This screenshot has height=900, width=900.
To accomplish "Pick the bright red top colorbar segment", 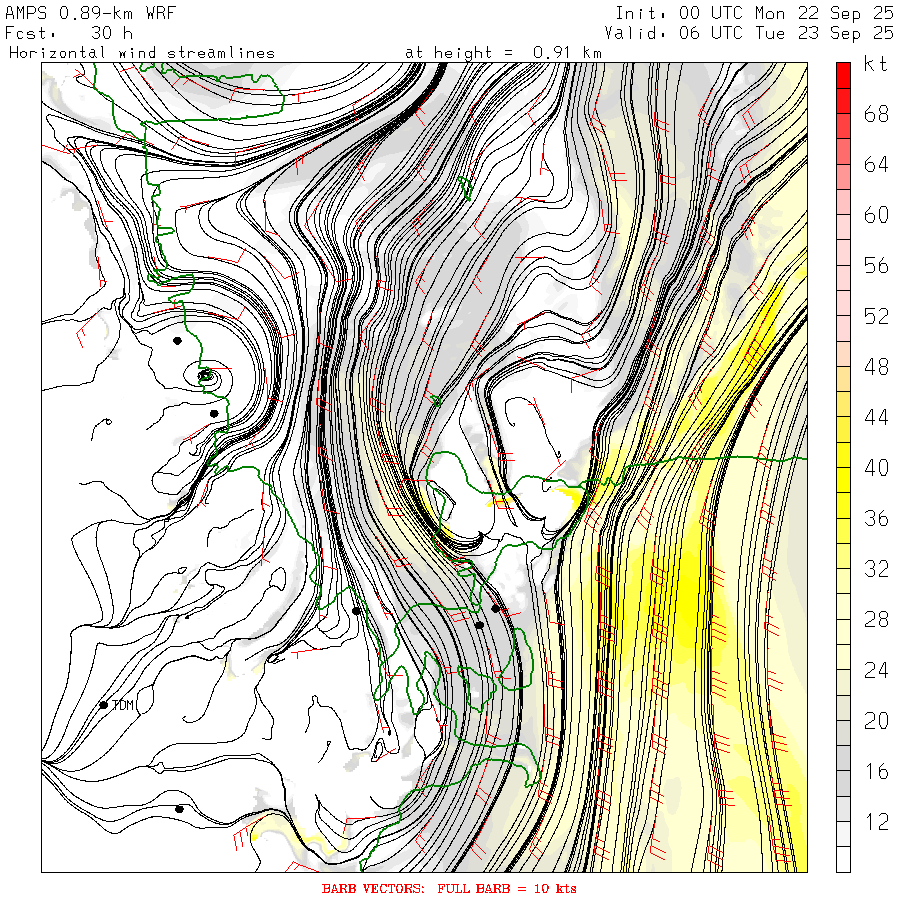I will coord(843,75).
